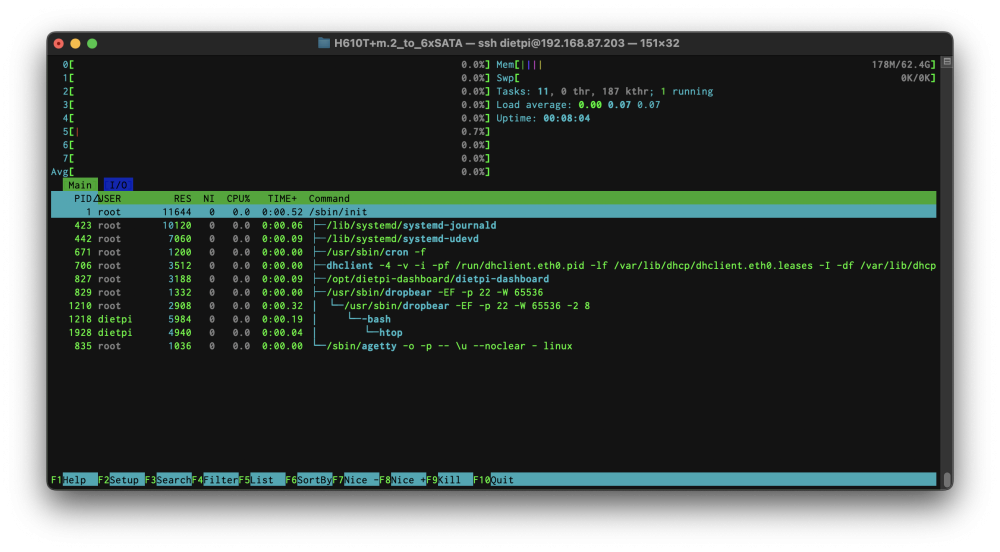Click F10 Quit
The height and width of the screenshot is (552, 1000).
point(494,480)
